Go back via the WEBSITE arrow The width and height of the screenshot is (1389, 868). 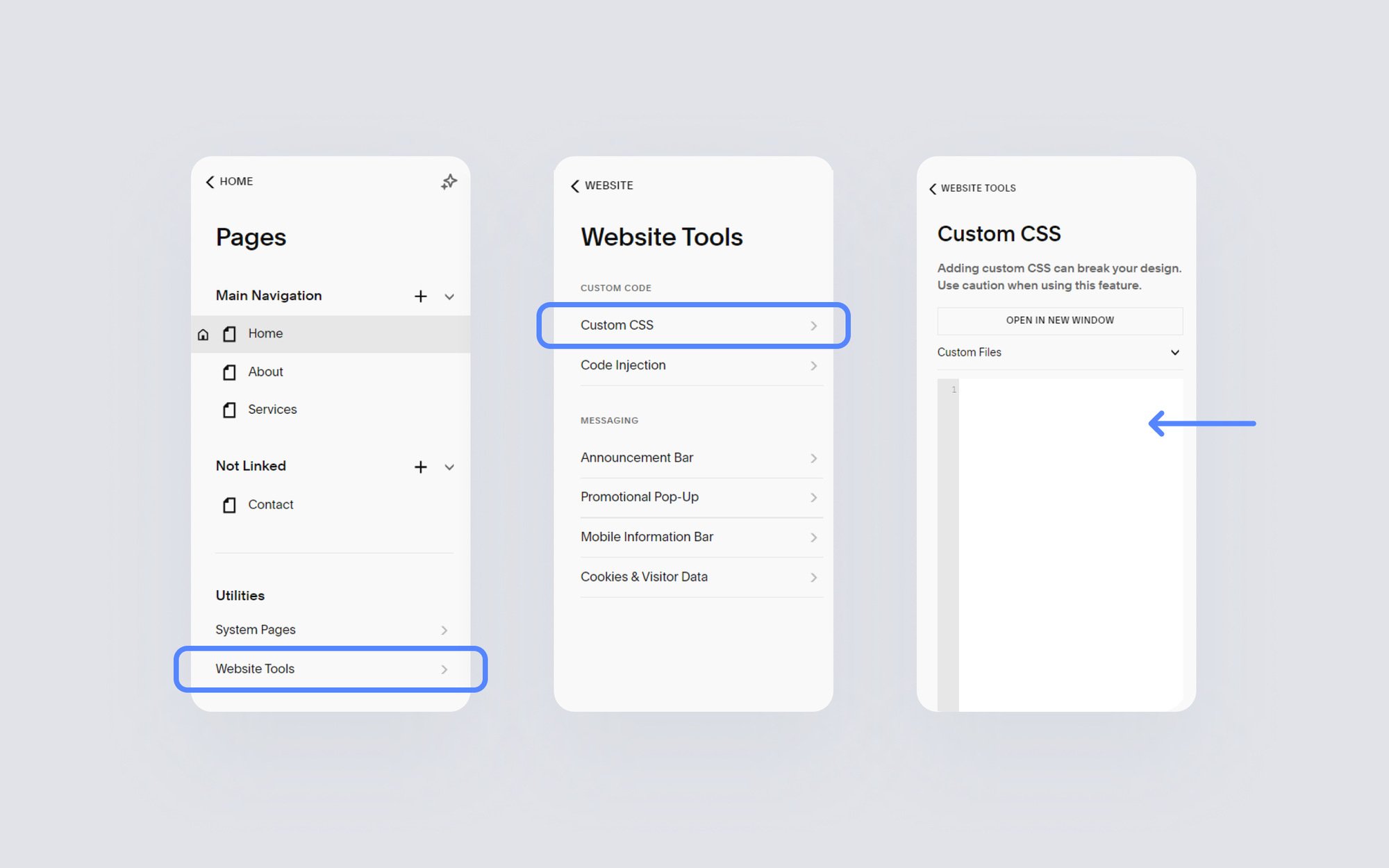[575, 186]
